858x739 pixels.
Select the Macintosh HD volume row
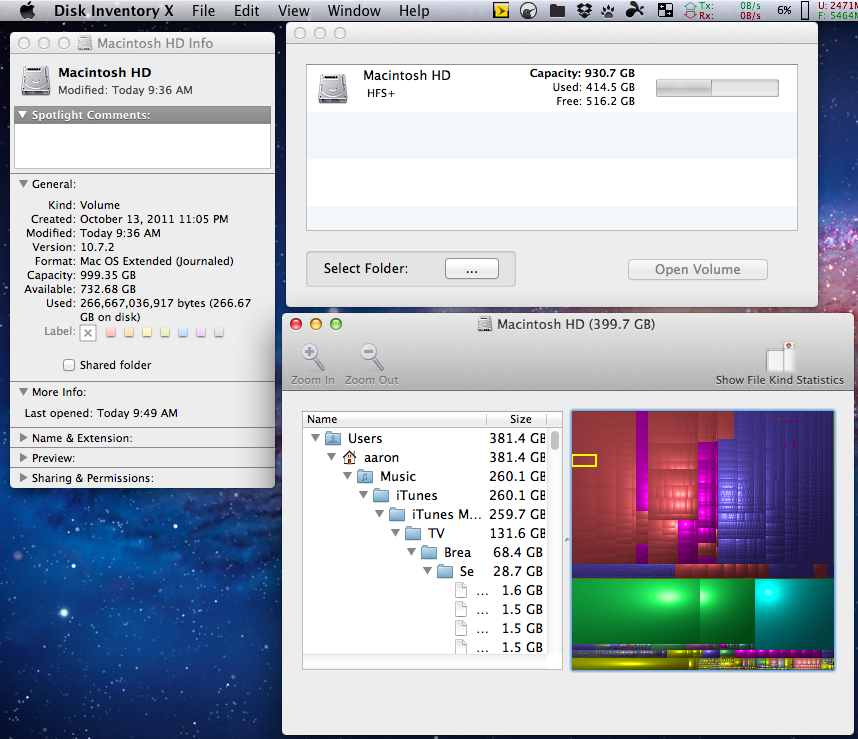(552, 88)
